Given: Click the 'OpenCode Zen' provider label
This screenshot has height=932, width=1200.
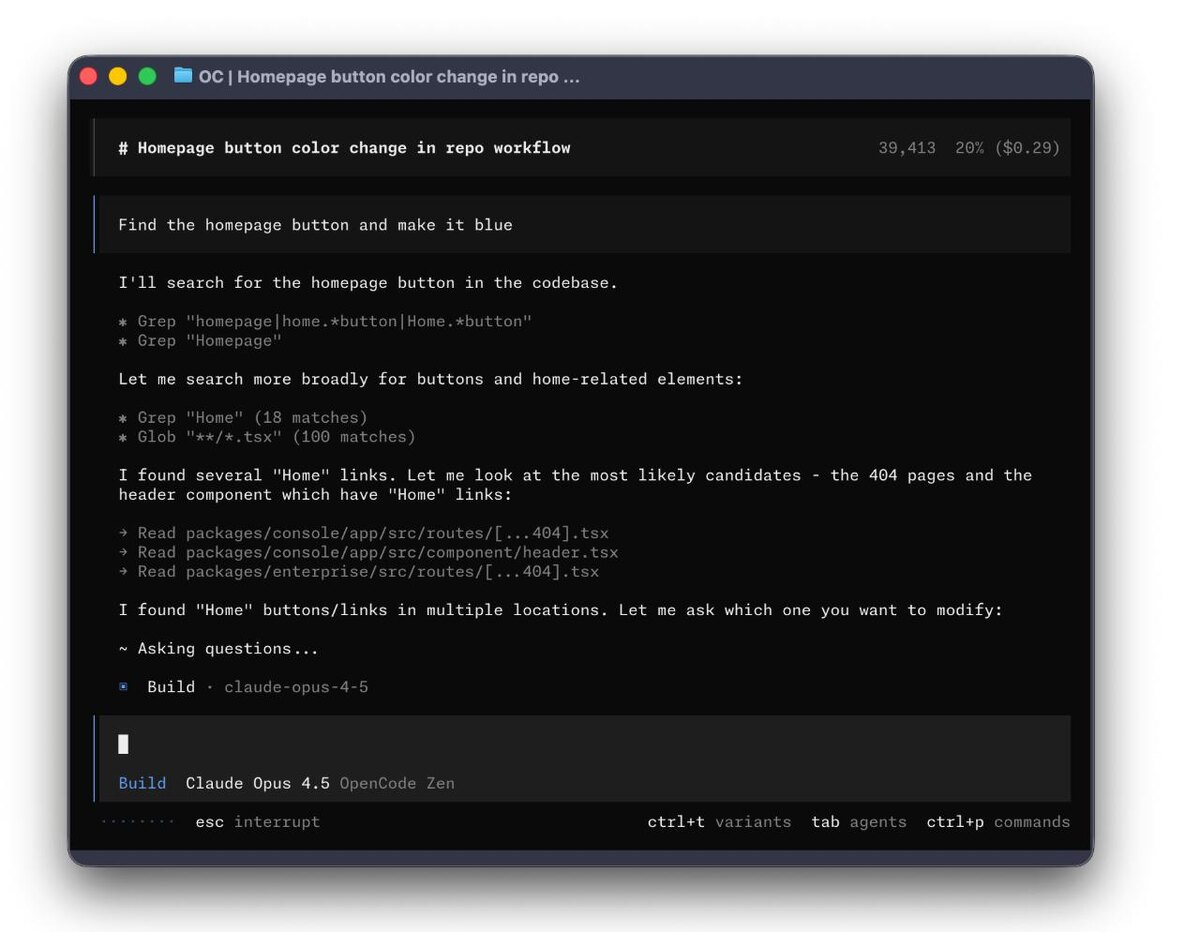Looking at the screenshot, I should (397, 783).
